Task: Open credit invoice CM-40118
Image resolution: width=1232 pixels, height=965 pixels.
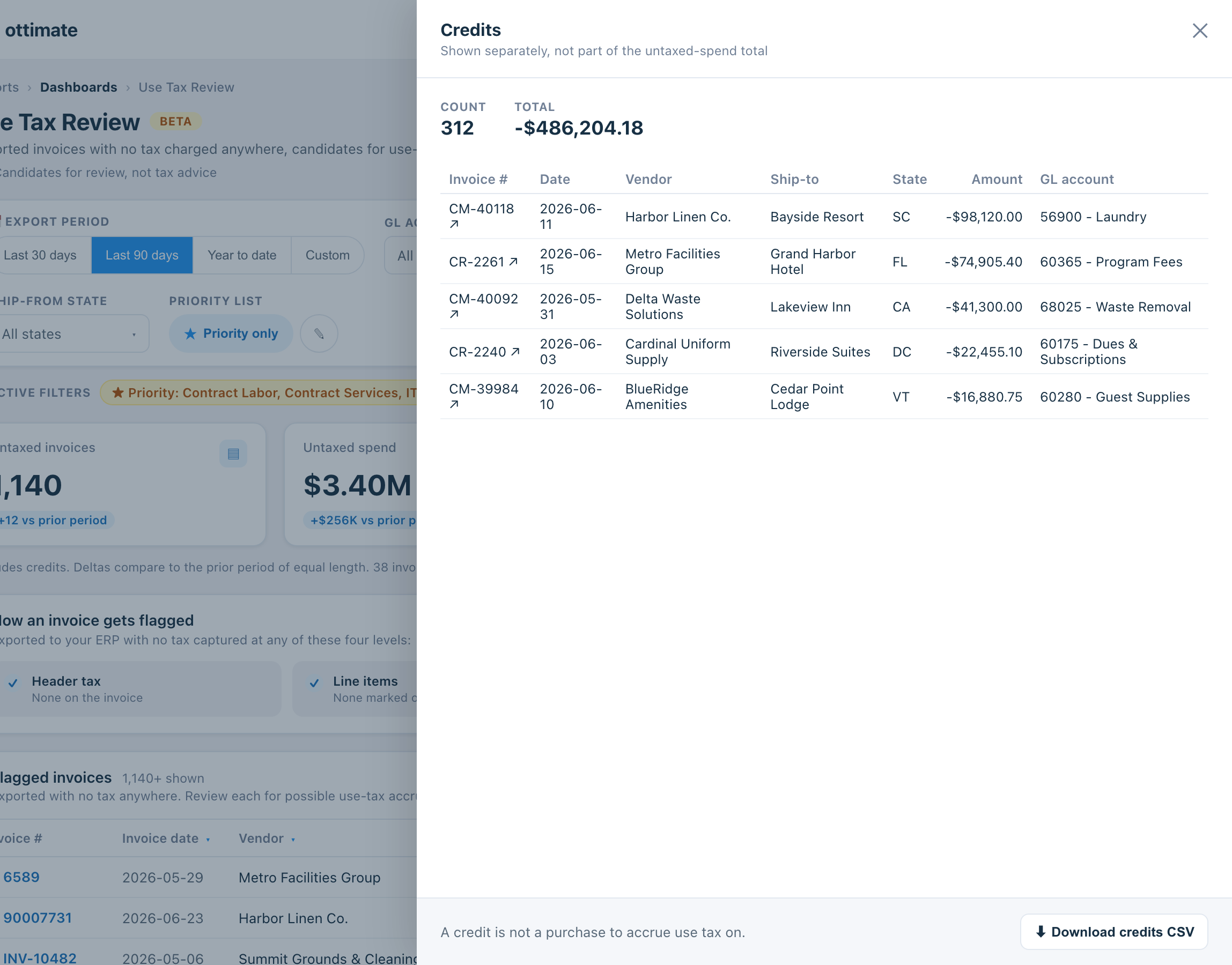Action: [x=481, y=209]
